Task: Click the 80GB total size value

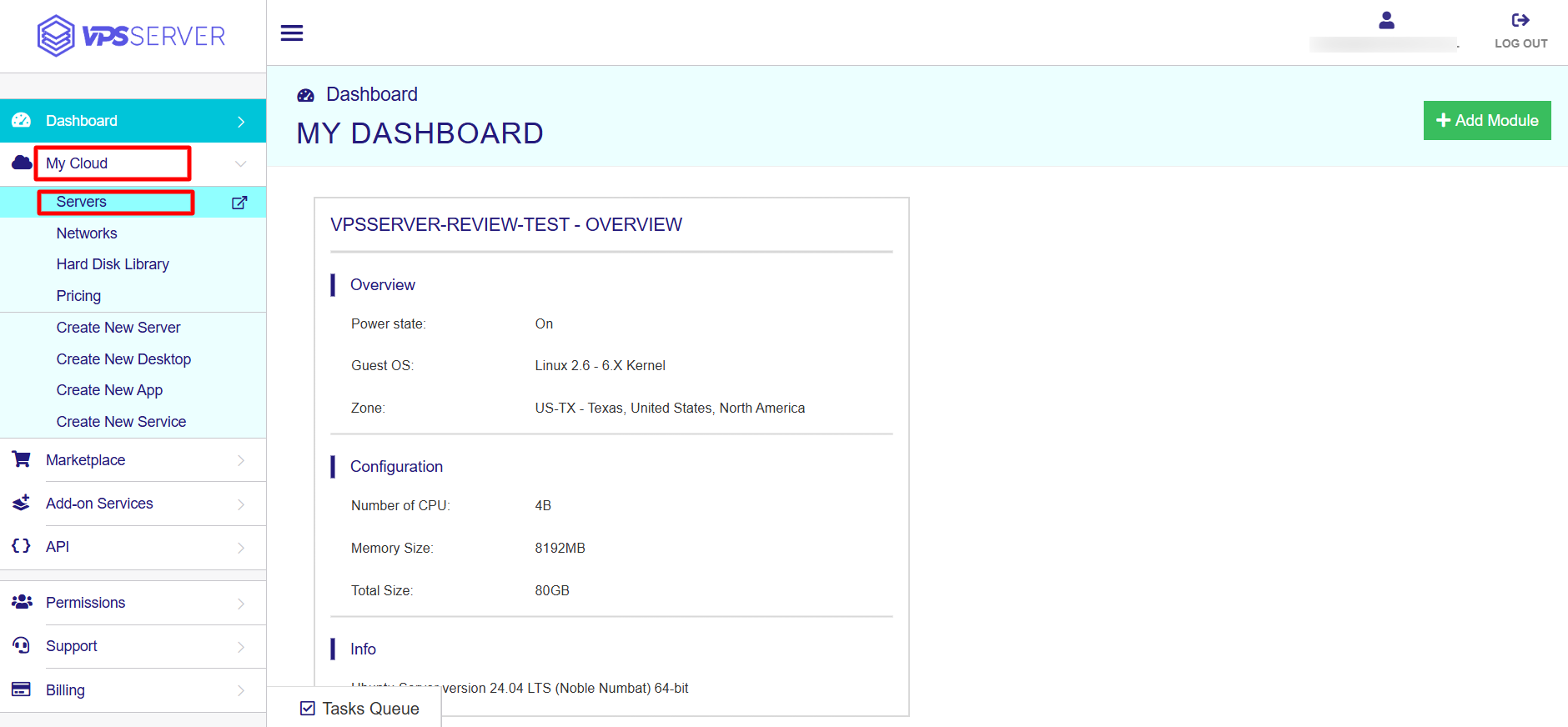Action: [x=552, y=590]
